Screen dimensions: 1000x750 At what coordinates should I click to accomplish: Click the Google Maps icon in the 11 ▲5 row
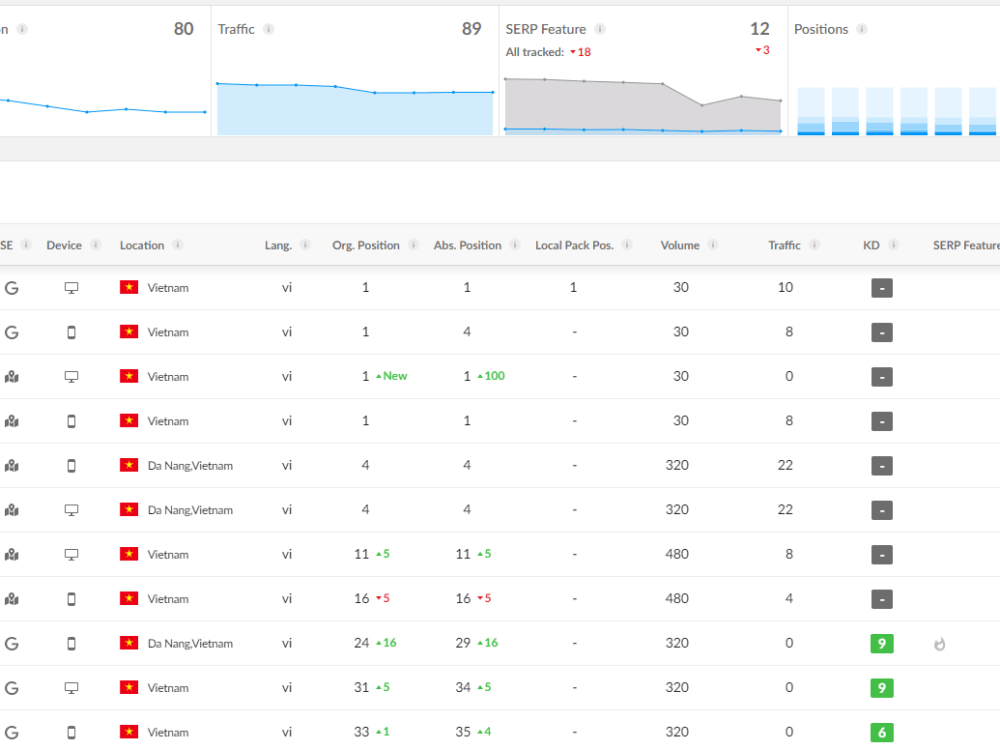[11, 555]
